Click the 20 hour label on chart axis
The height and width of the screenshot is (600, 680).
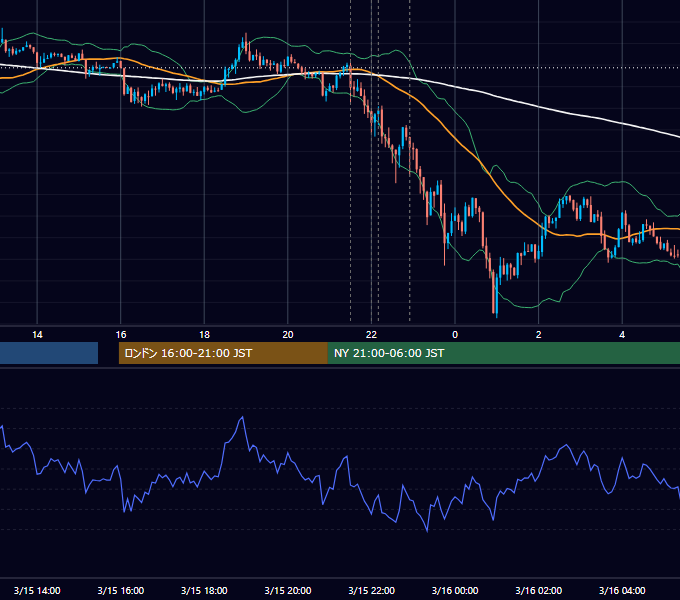tap(288, 335)
